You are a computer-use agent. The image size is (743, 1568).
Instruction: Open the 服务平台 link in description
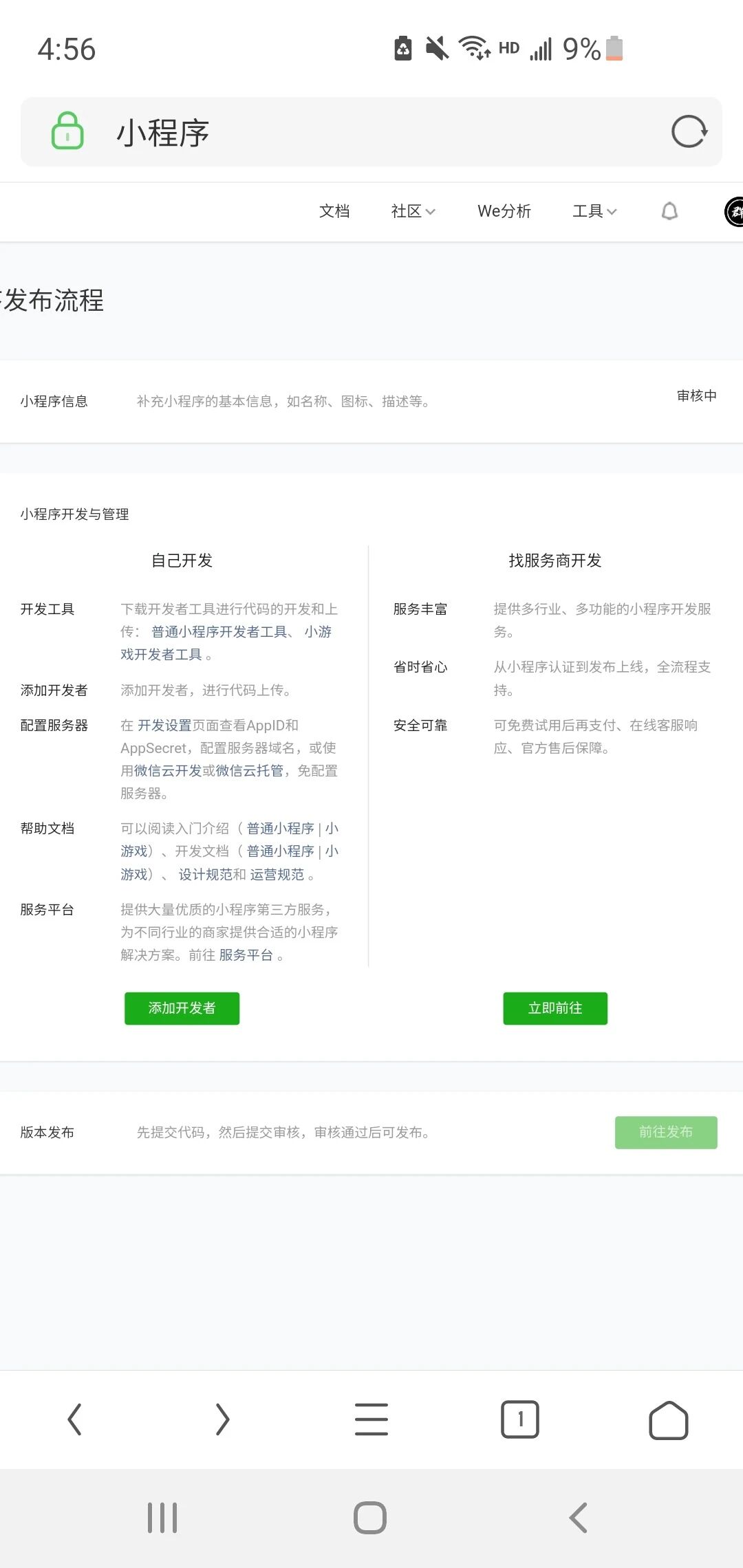click(x=246, y=955)
